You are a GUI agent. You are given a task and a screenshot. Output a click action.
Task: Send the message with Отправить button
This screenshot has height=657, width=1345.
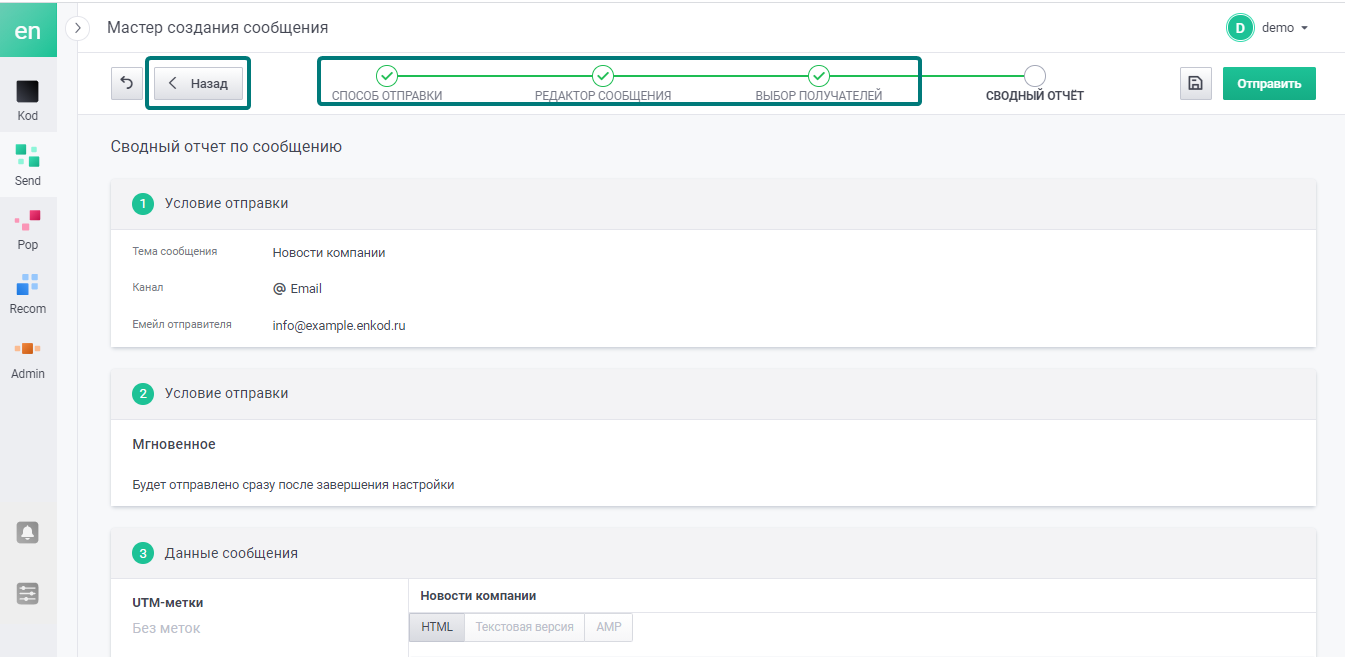click(x=1269, y=84)
